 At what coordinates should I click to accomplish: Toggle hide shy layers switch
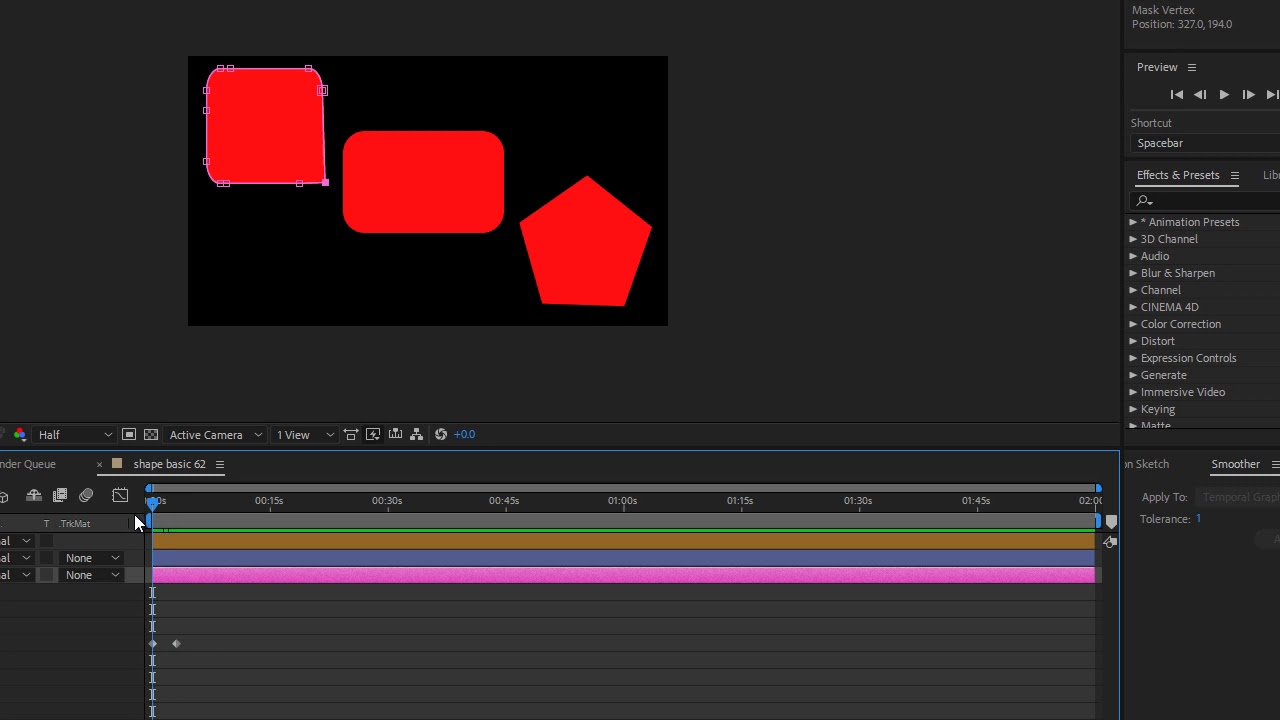tap(34, 495)
